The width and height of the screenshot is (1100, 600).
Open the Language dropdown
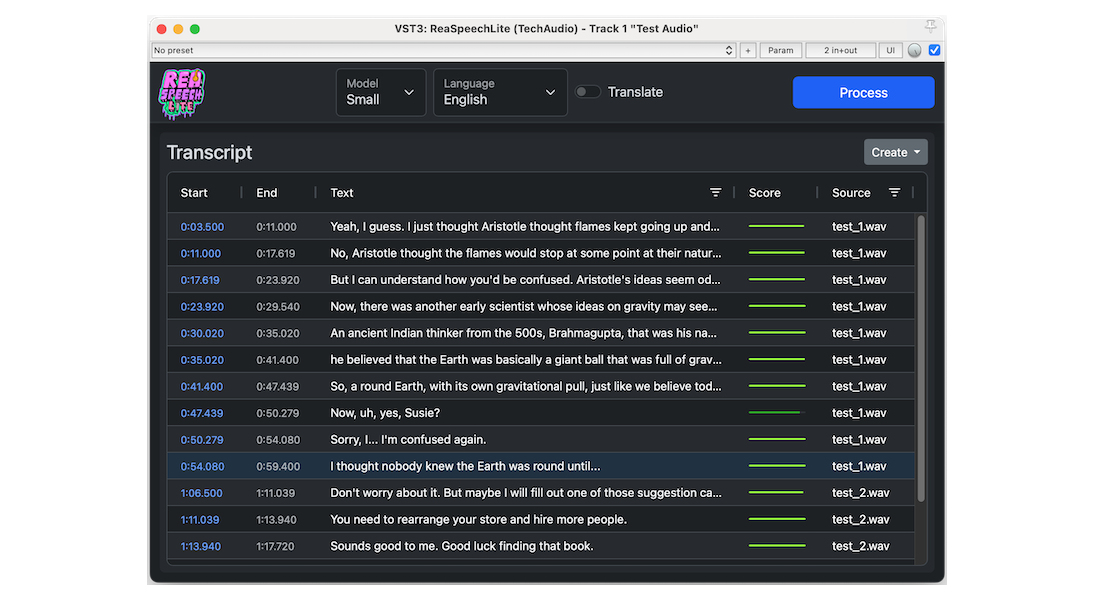coord(499,92)
